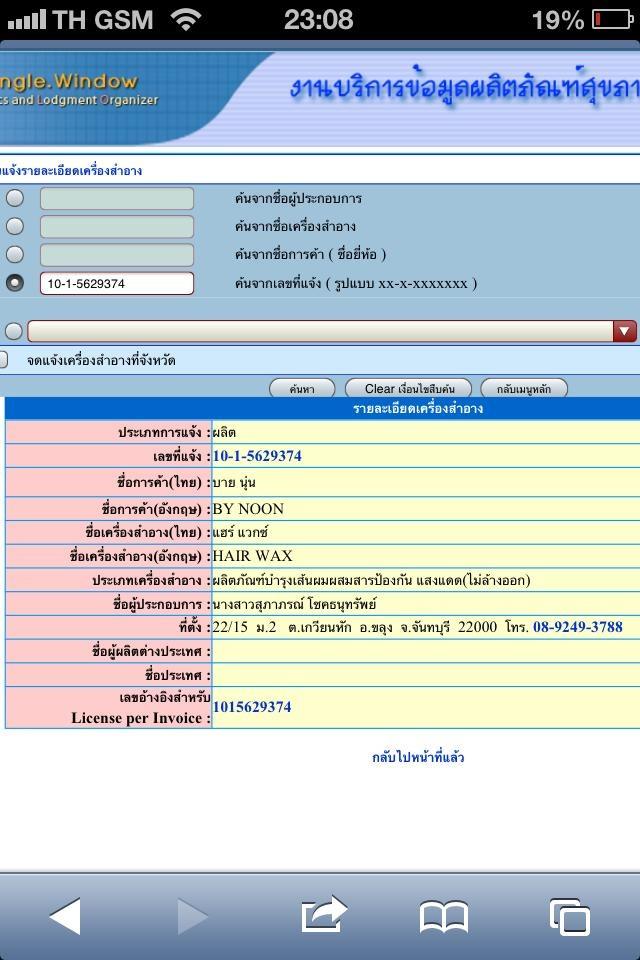This screenshot has height=960, width=640.
Task: Click the text แฮร์ แวกซ์
Action: 240,532
